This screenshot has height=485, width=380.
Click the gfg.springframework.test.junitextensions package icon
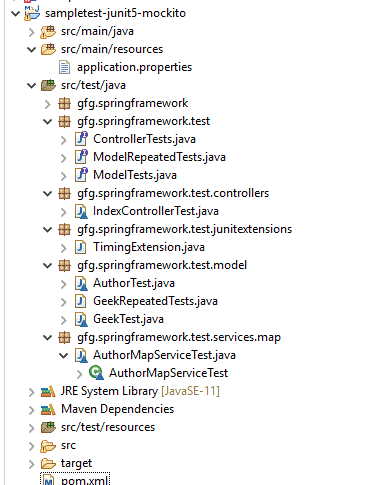pos(64,230)
